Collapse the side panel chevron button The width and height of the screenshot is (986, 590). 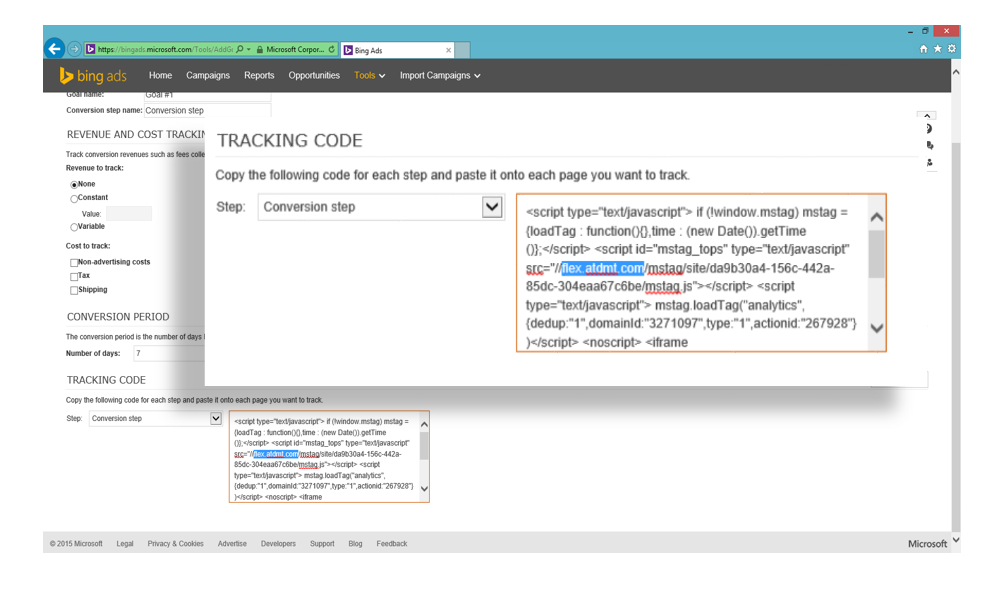point(927,116)
